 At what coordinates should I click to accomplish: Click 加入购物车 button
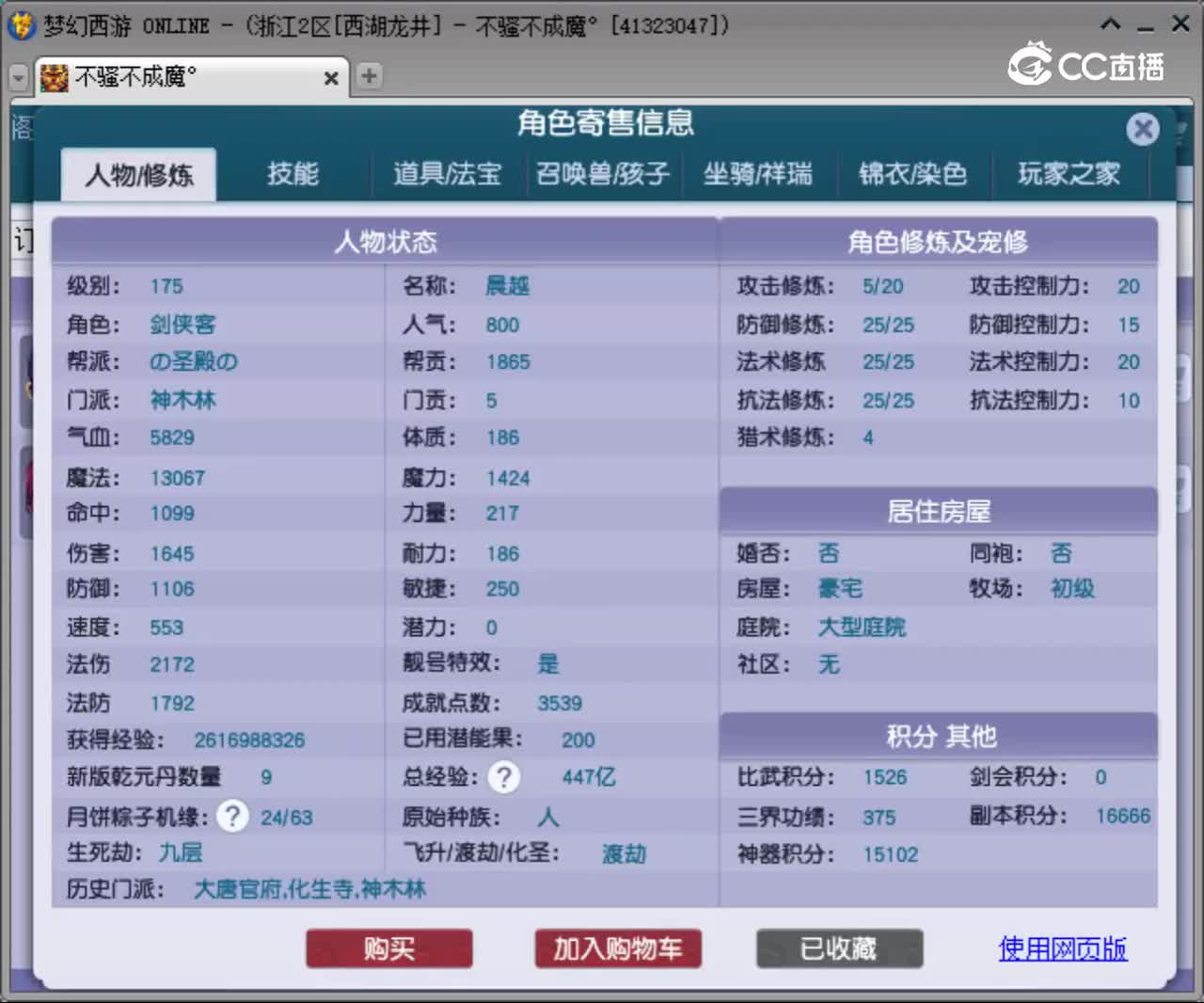(618, 948)
